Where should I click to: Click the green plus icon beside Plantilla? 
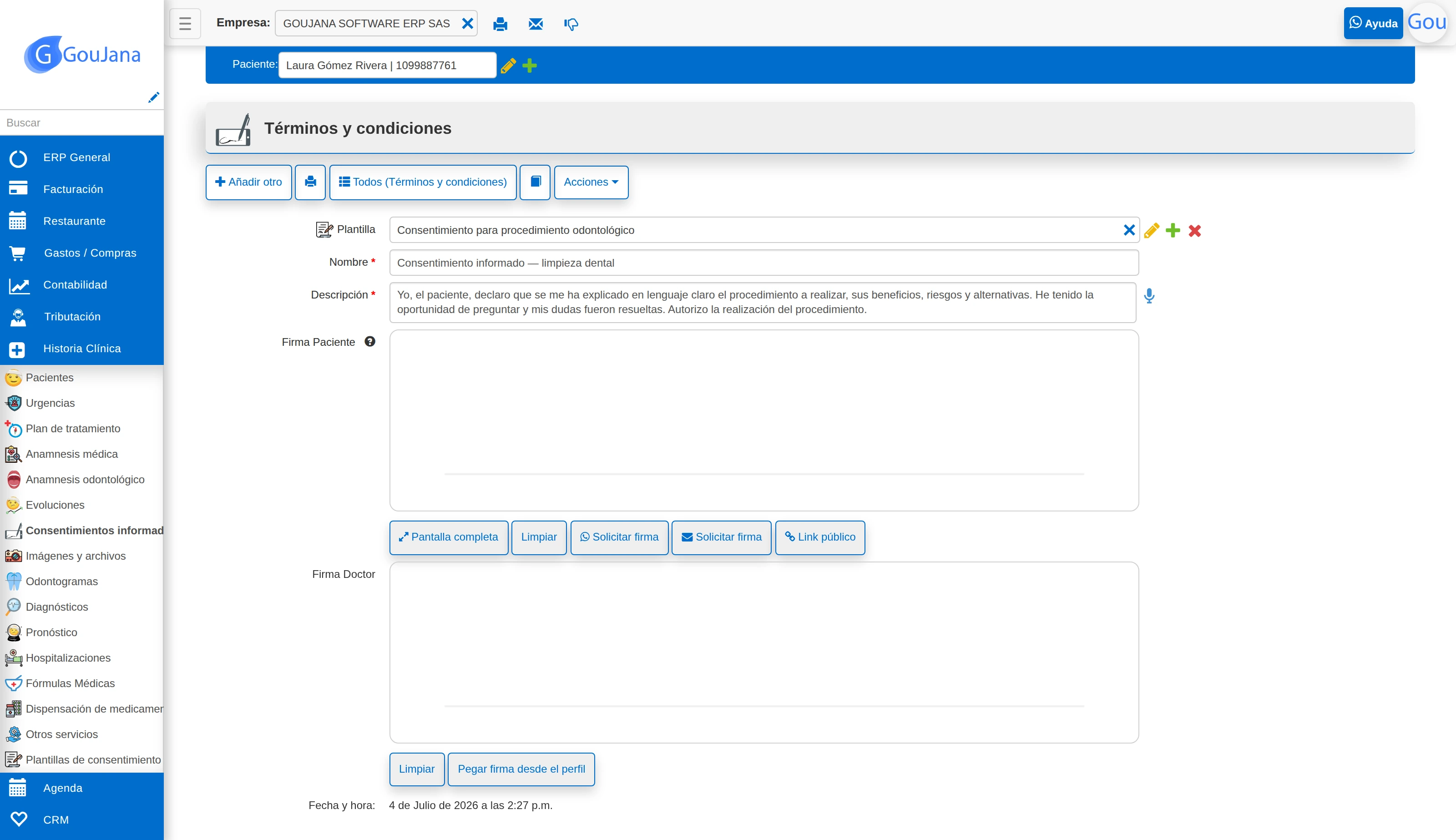1173,231
